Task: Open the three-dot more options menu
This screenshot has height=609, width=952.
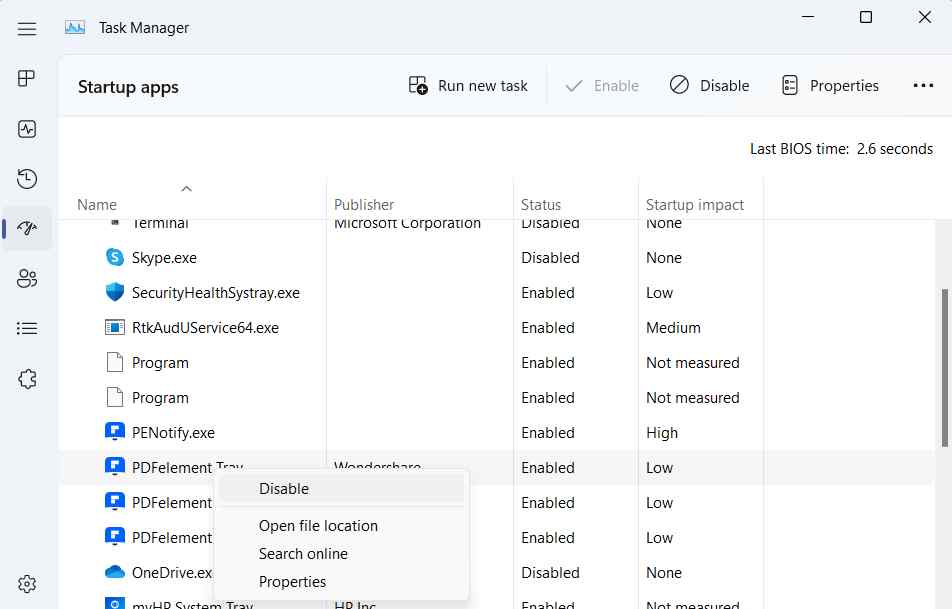Action: click(923, 86)
